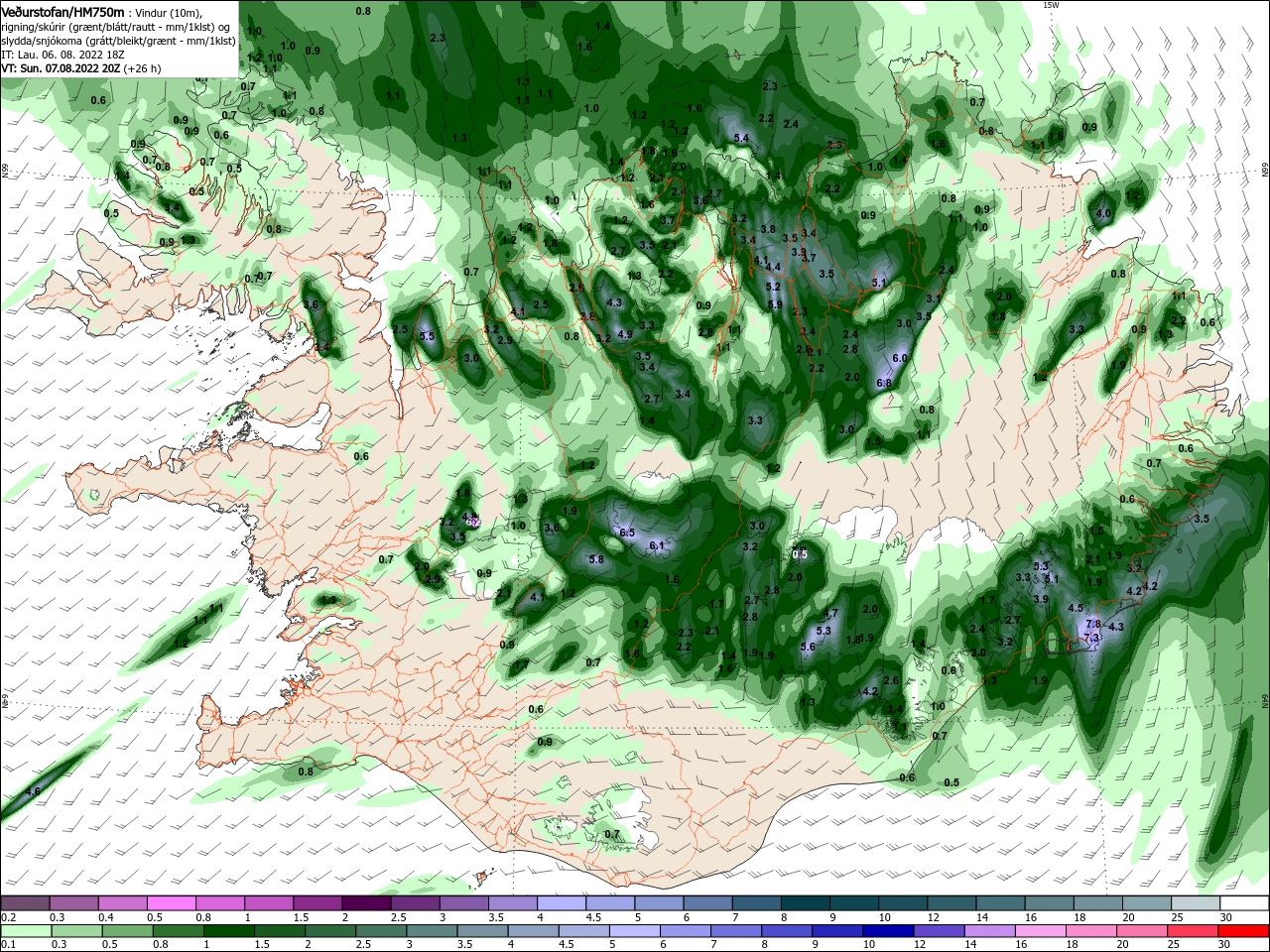Select the 4.9 value on the map
Screen dimensions: 1270x952
pos(624,334)
